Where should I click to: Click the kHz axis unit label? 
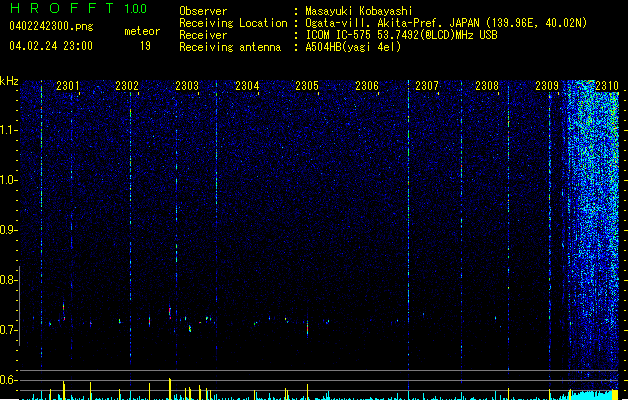[x=9, y=81]
